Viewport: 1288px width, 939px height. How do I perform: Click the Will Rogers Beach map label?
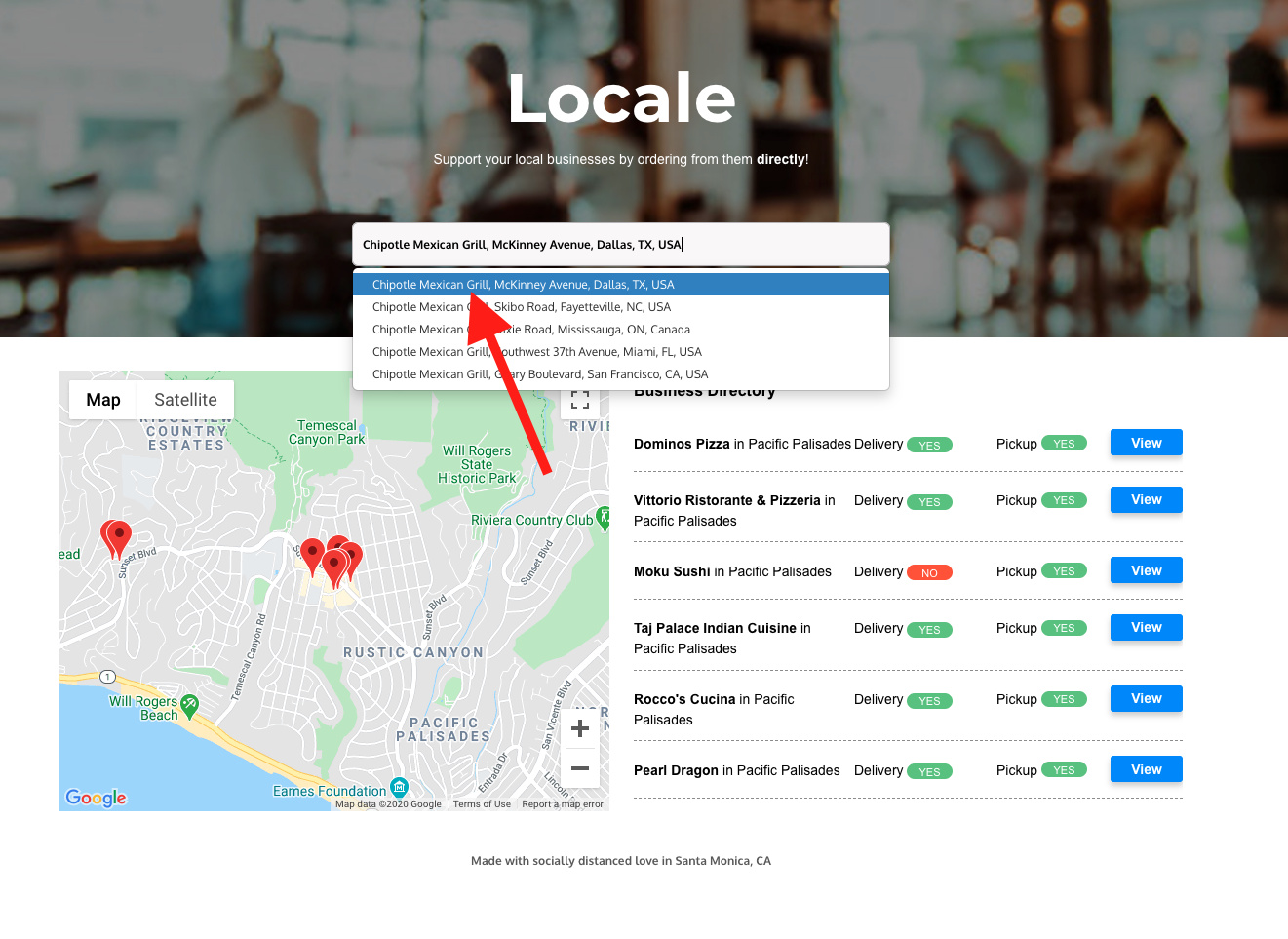tap(143, 708)
